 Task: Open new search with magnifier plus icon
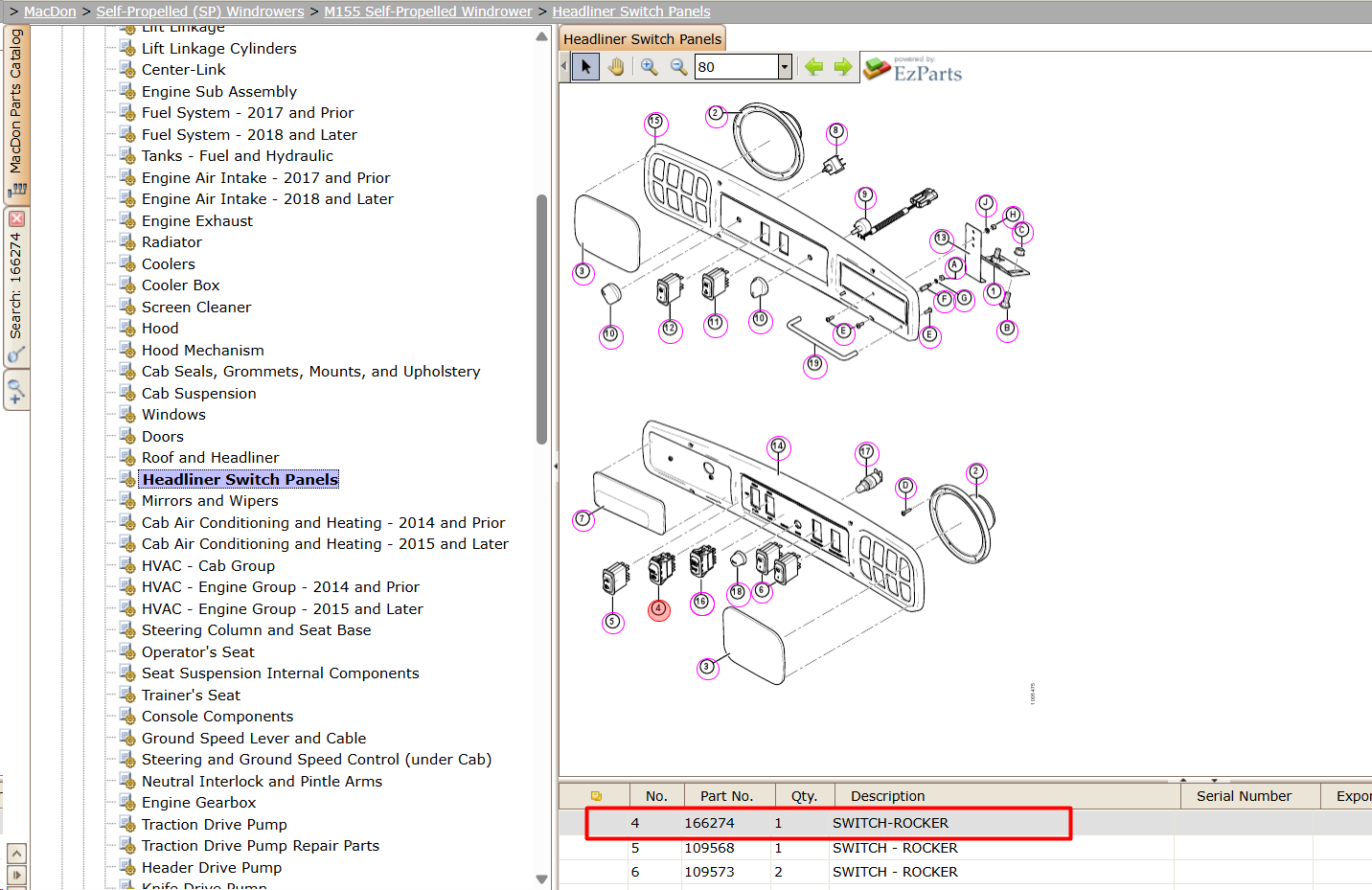(x=16, y=391)
